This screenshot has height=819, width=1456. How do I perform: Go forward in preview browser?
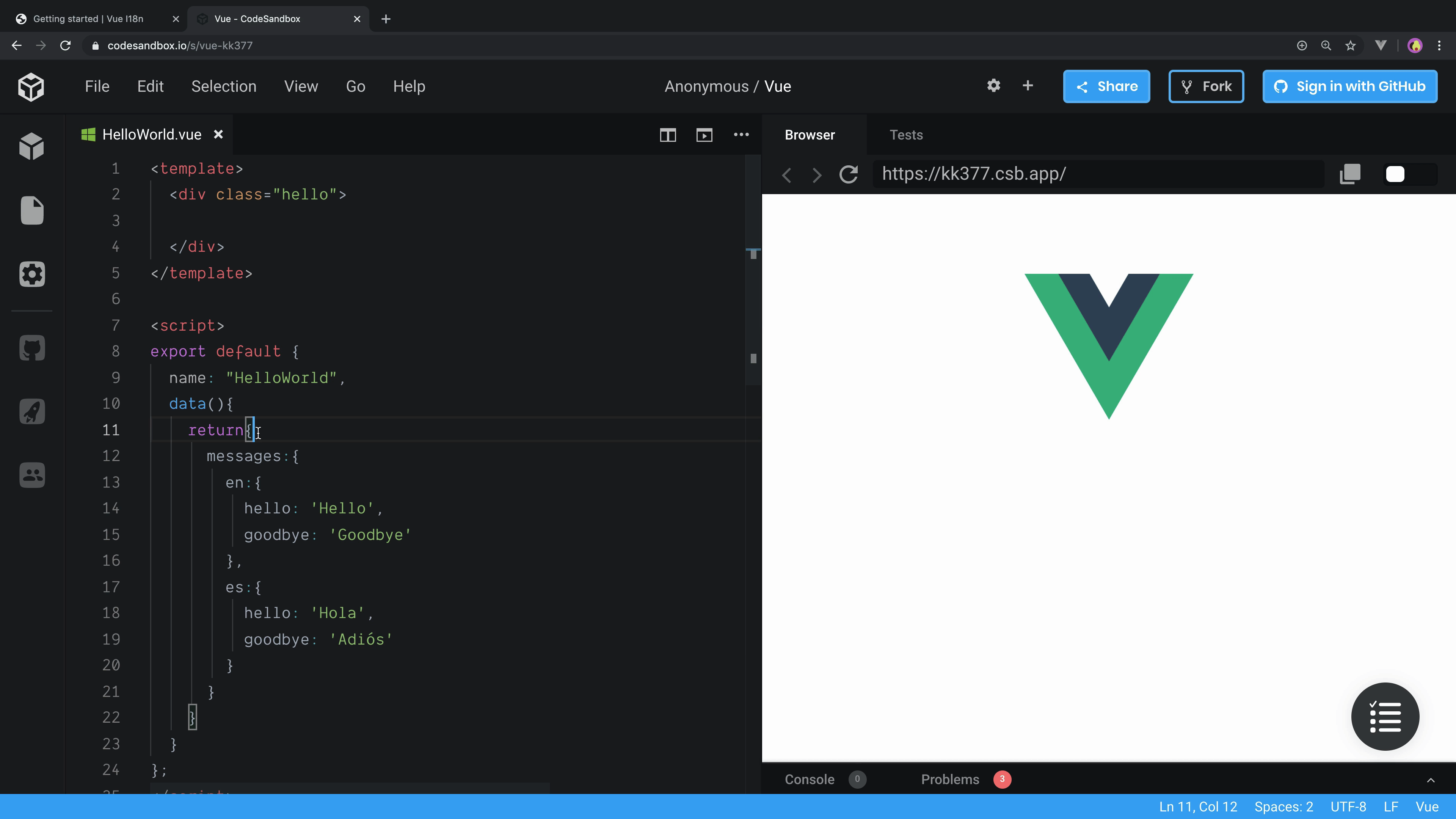tap(817, 175)
